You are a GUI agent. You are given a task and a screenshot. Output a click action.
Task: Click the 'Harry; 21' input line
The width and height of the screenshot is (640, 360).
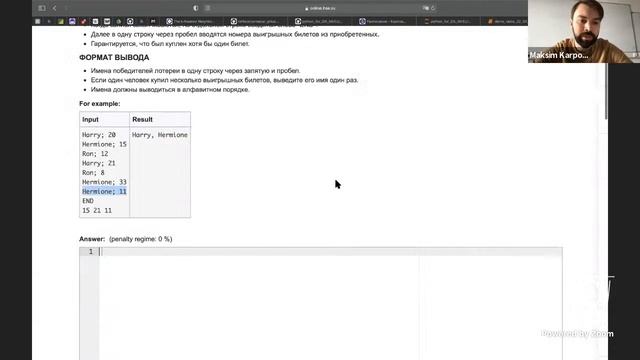coord(99,163)
